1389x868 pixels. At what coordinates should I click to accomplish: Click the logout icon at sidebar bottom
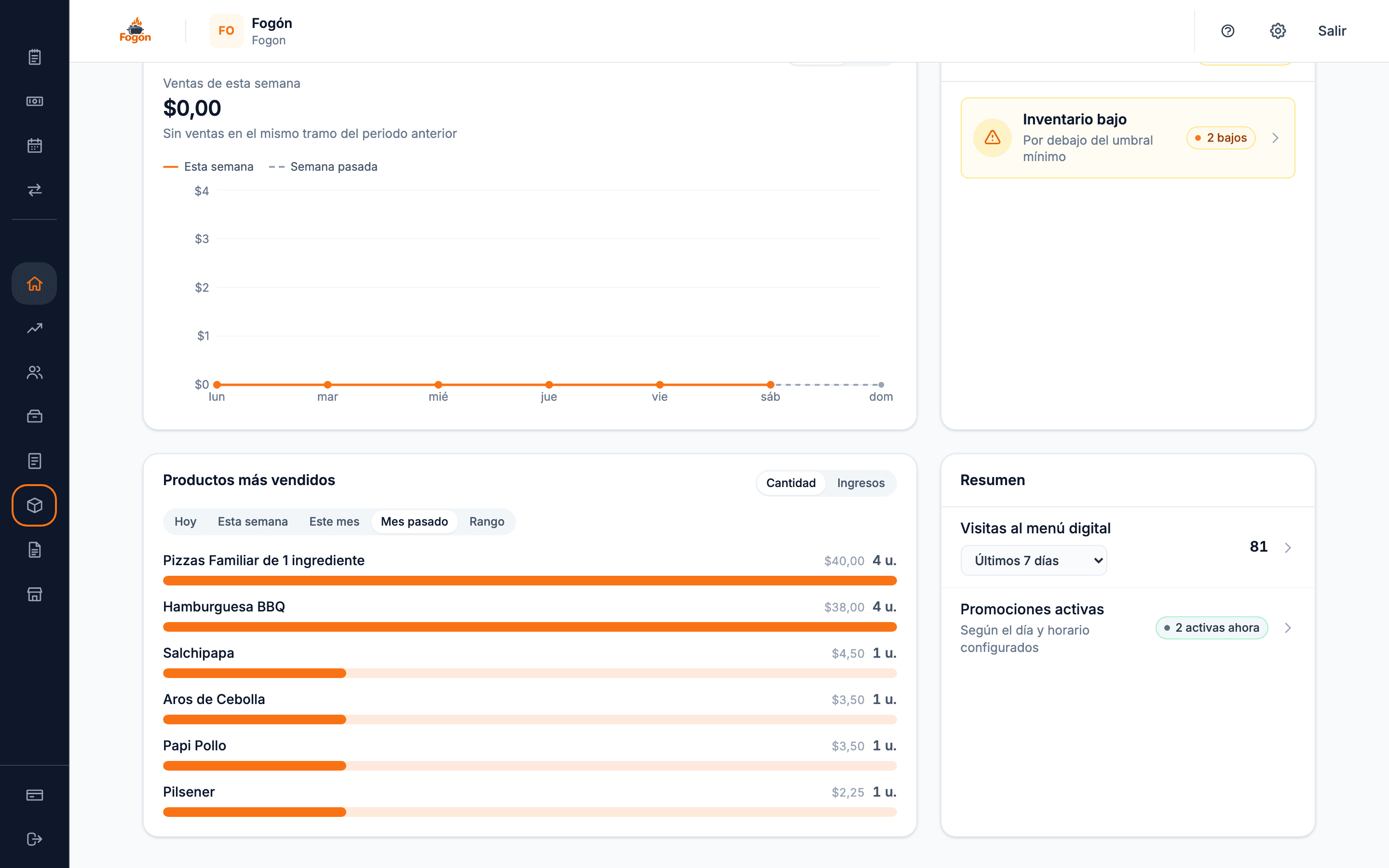(34, 839)
